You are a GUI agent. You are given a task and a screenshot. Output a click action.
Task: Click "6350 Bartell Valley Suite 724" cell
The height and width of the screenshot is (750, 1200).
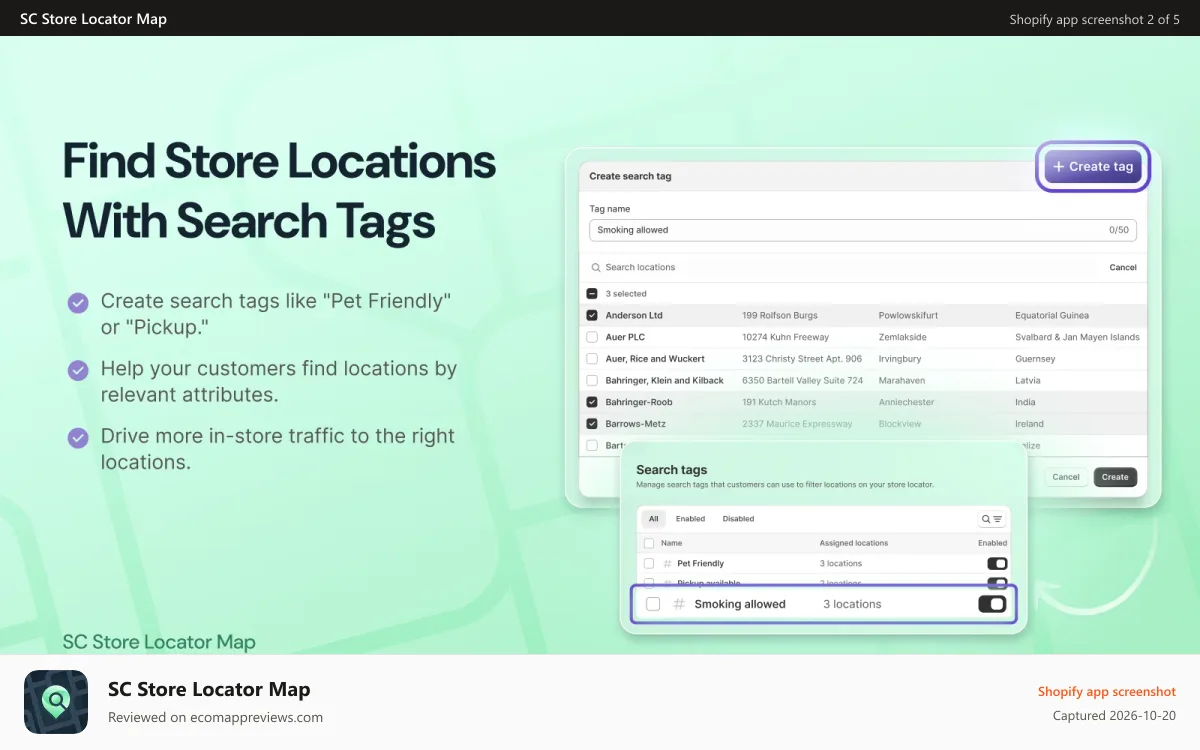click(802, 381)
